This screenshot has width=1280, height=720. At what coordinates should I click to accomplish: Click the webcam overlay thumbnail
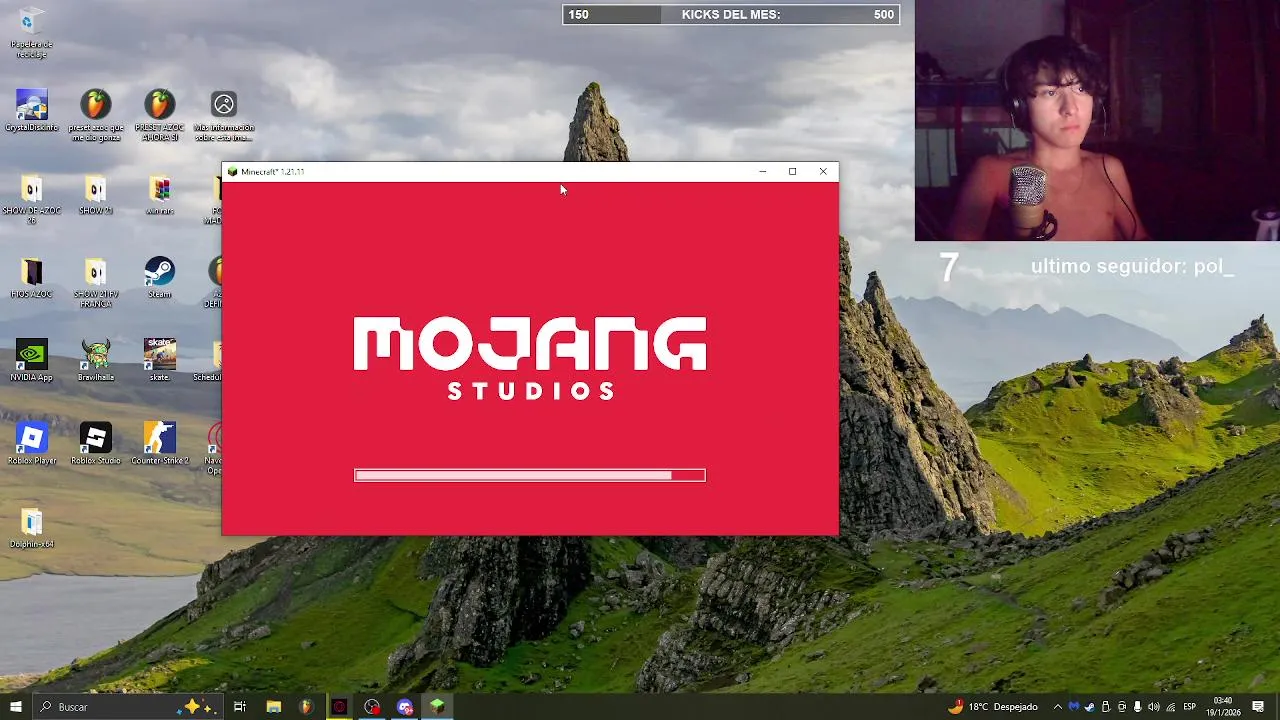(1097, 120)
